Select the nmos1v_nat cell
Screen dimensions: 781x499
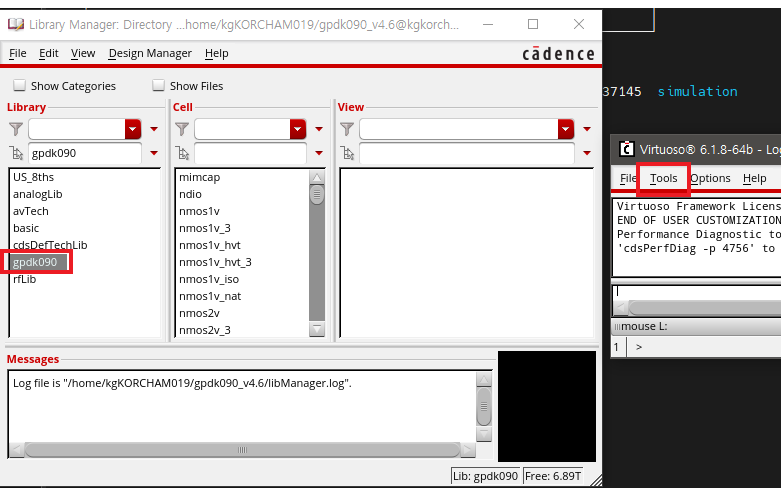pos(210,296)
